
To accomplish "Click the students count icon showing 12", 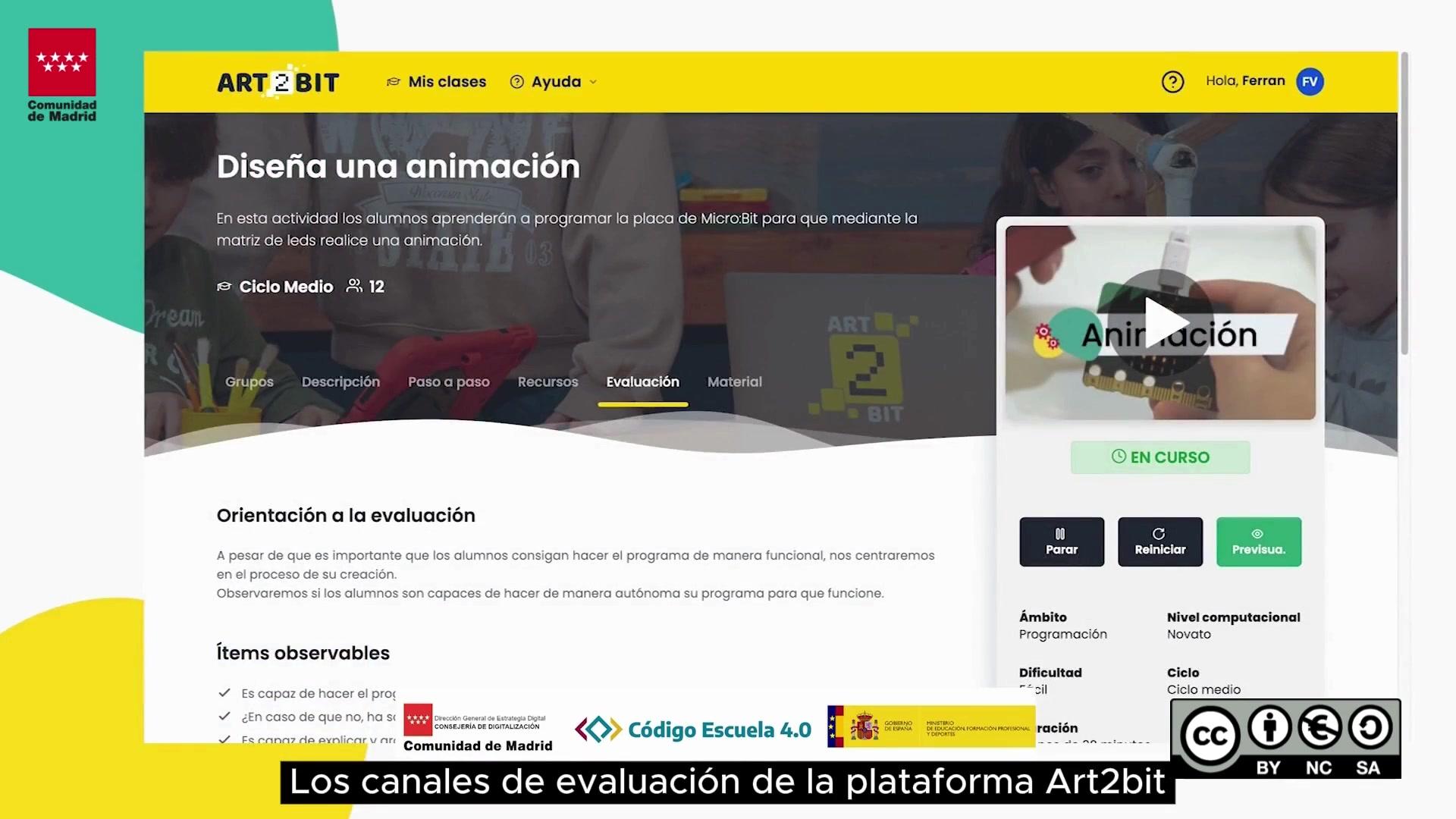I will coord(354,286).
